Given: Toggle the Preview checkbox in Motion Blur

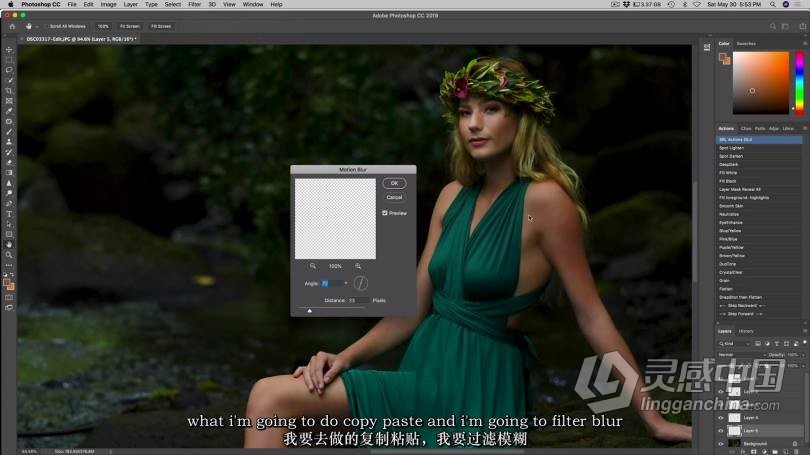Looking at the screenshot, I should pos(385,213).
